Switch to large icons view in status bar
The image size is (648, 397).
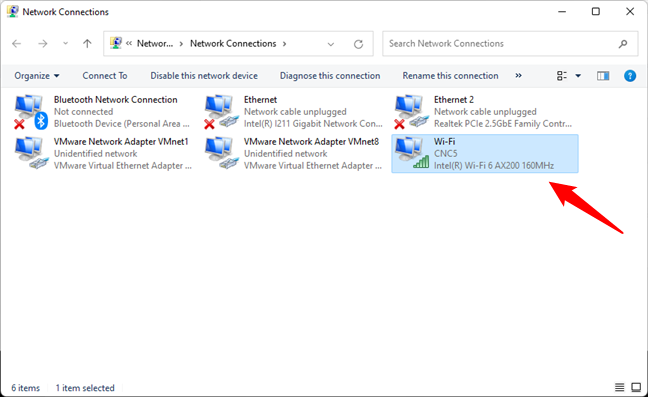pos(636,387)
